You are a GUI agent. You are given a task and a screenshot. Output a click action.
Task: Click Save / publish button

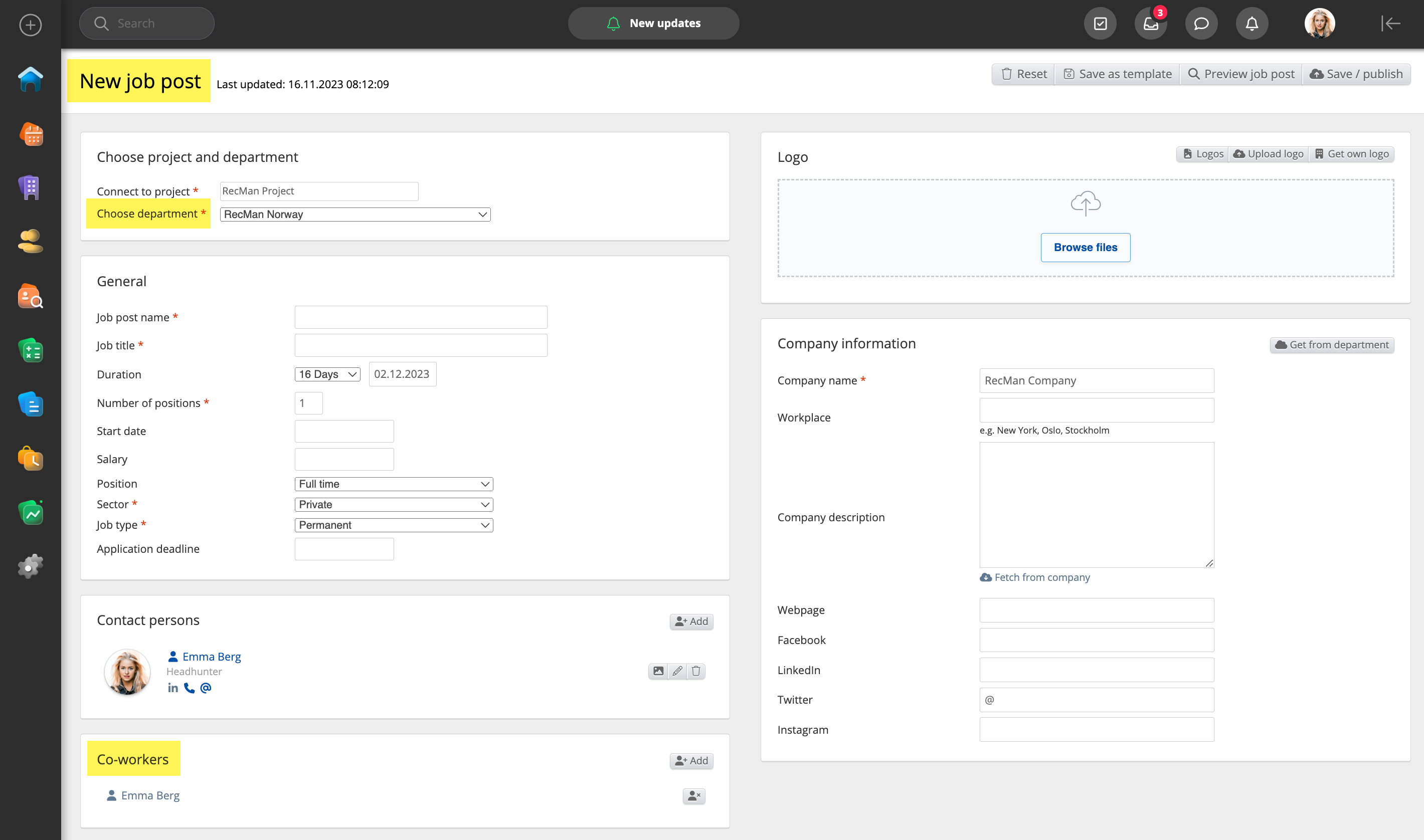click(1356, 74)
